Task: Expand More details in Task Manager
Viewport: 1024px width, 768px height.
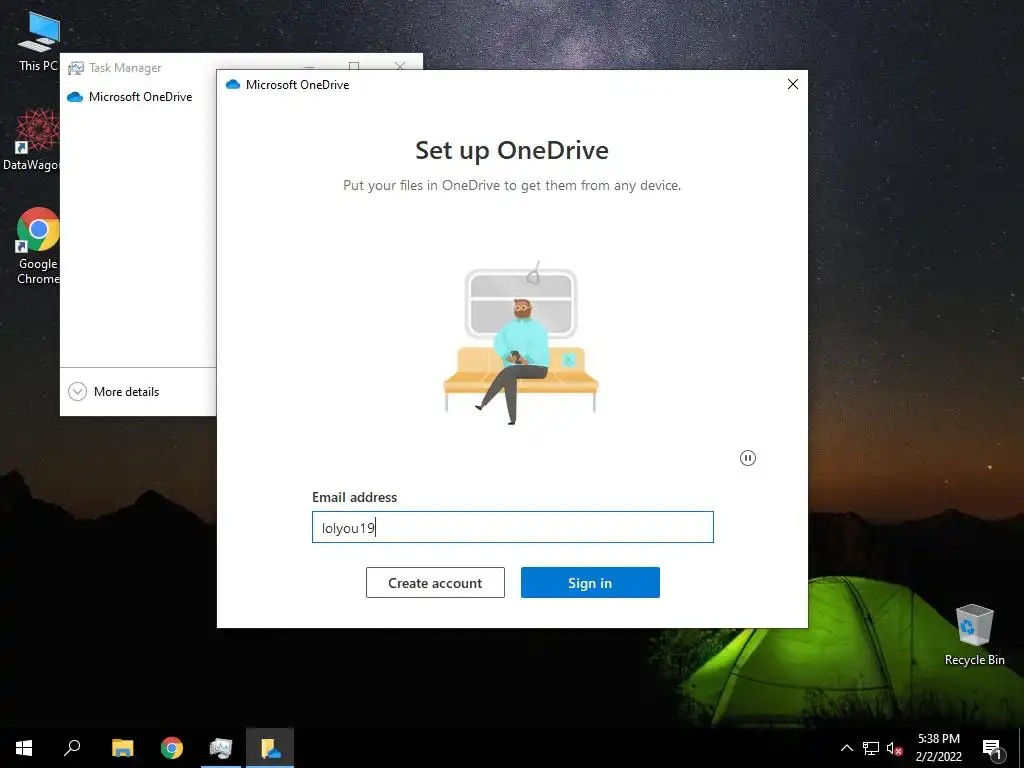Action: tap(114, 392)
